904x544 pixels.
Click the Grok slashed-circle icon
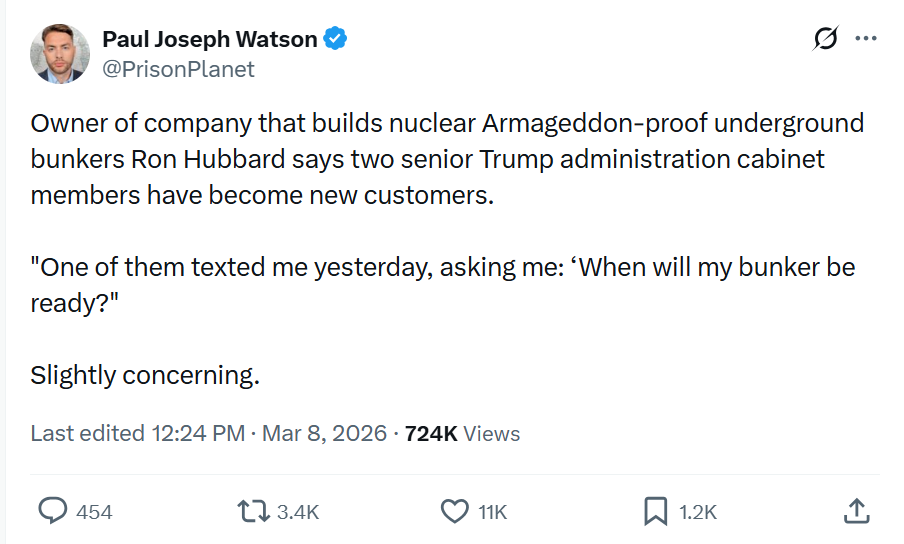click(x=826, y=39)
